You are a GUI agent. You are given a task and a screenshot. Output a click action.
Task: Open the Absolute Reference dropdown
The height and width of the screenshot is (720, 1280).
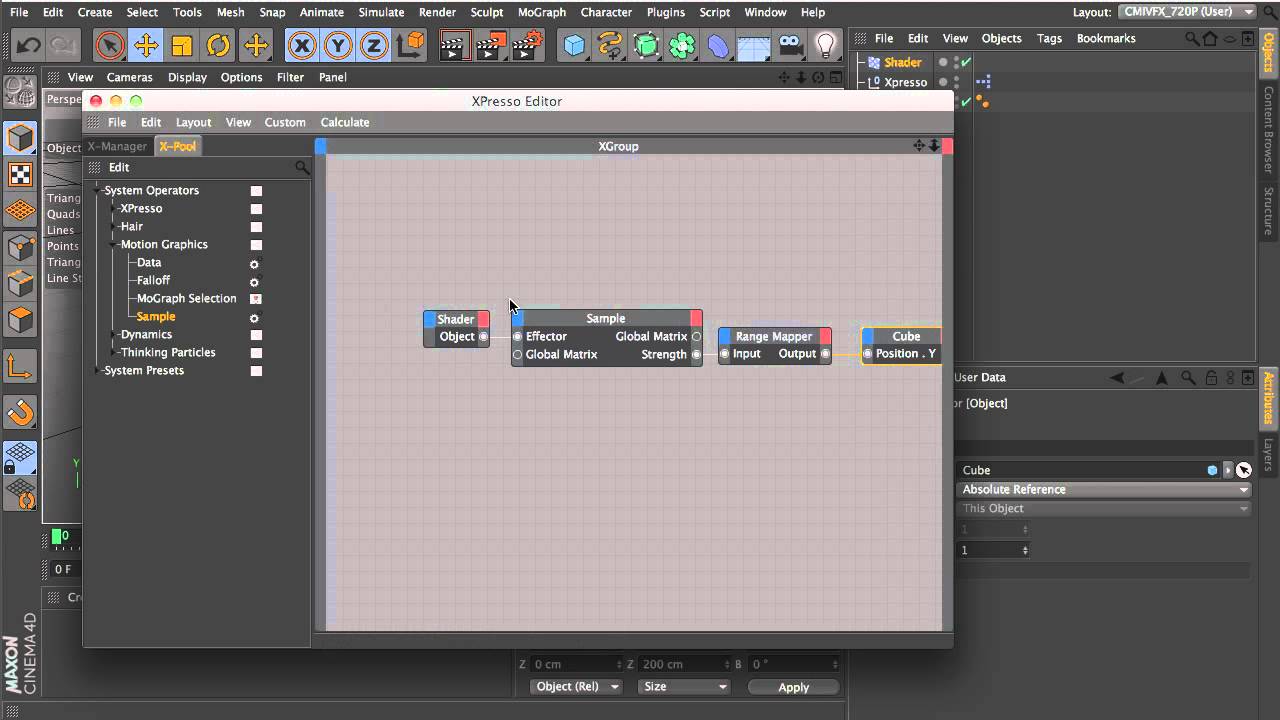pos(1105,490)
